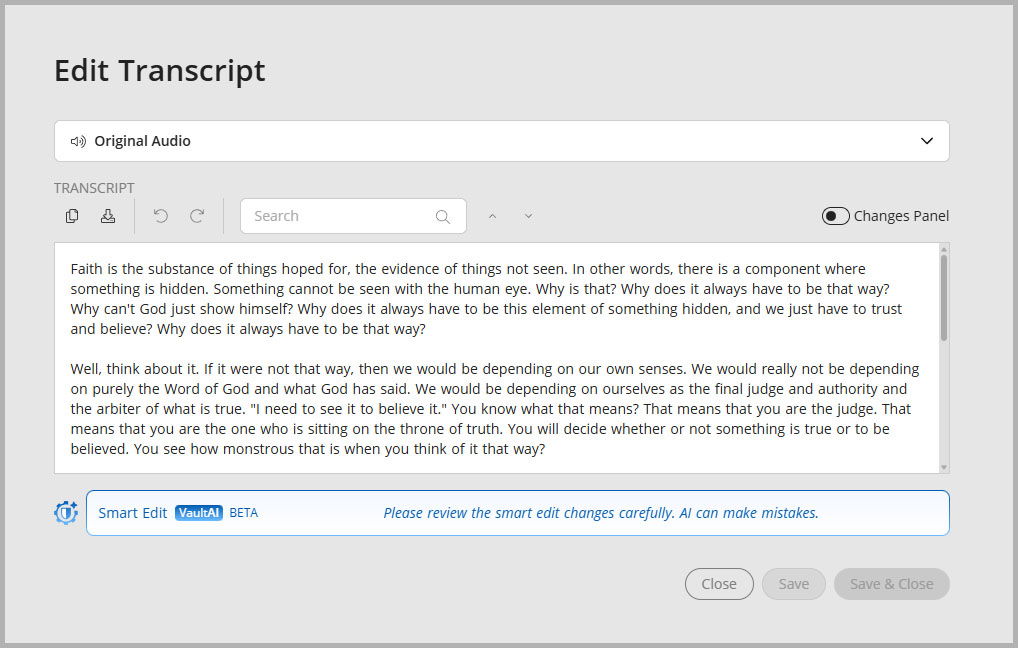Click Save & Close

[891, 584]
